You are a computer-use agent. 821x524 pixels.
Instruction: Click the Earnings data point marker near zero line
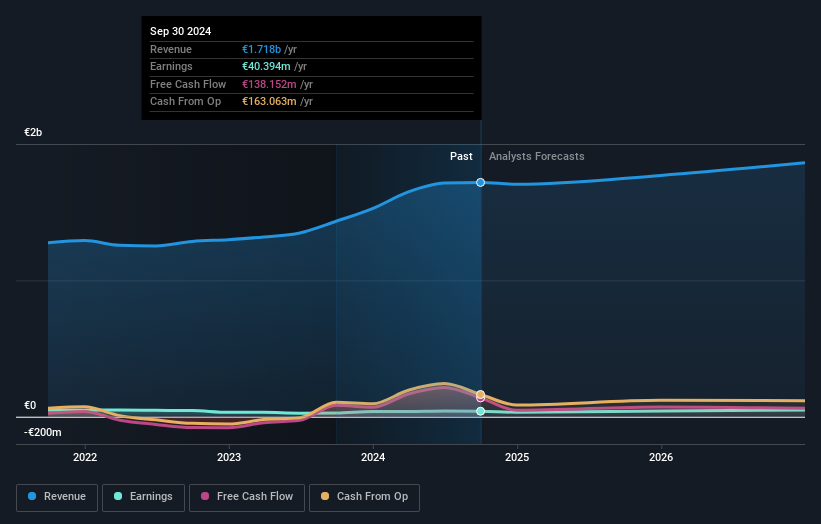coord(480,411)
